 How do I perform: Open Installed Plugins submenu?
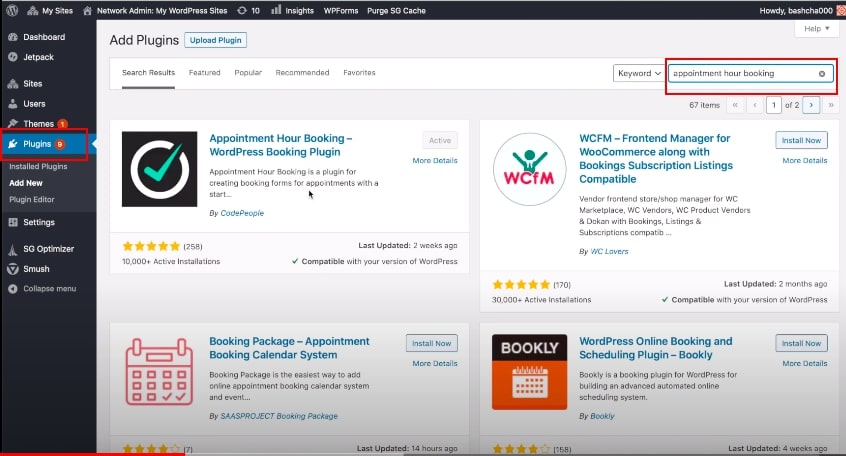coord(38,166)
